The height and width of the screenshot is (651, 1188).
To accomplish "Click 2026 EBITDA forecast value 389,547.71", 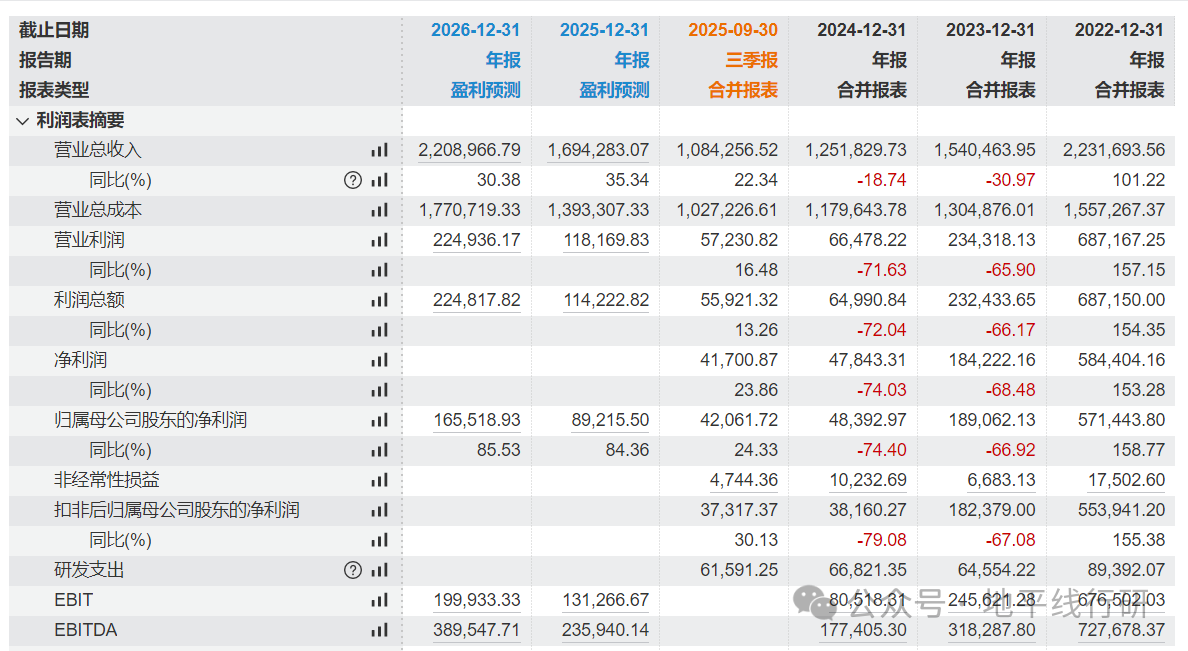I will [476, 630].
